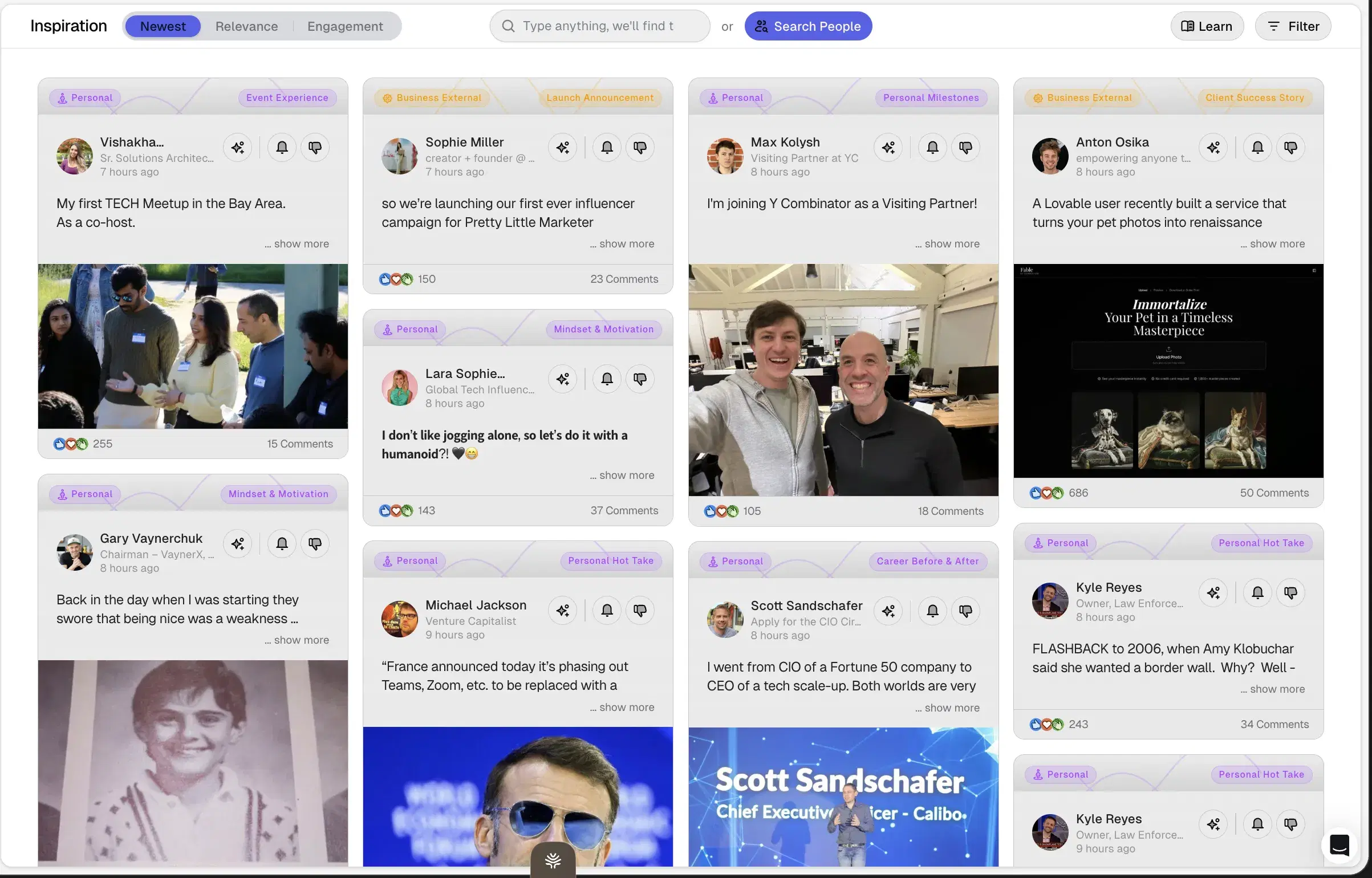
Task: Click the bell icon on Michael Jackson's post
Action: [x=607, y=611]
